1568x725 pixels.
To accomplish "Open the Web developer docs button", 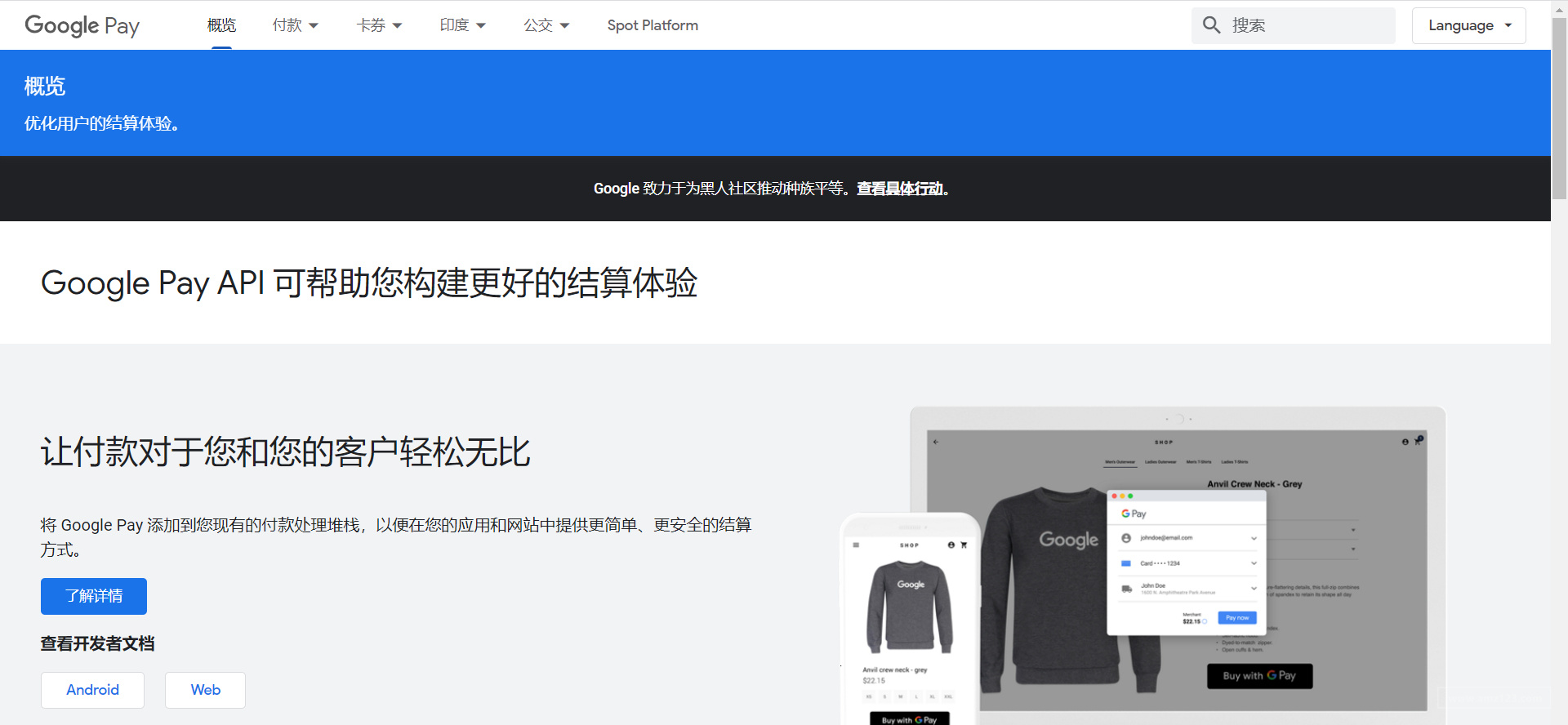I will coord(206,690).
